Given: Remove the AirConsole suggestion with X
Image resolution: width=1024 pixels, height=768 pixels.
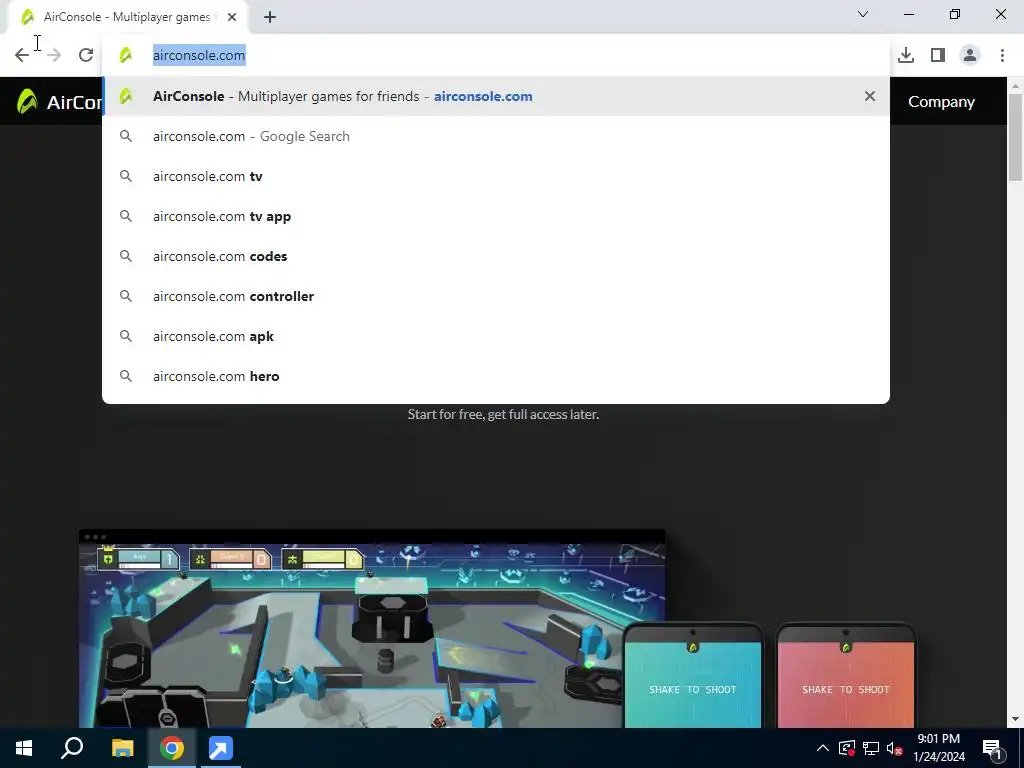Looking at the screenshot, I should coord(870,97).
